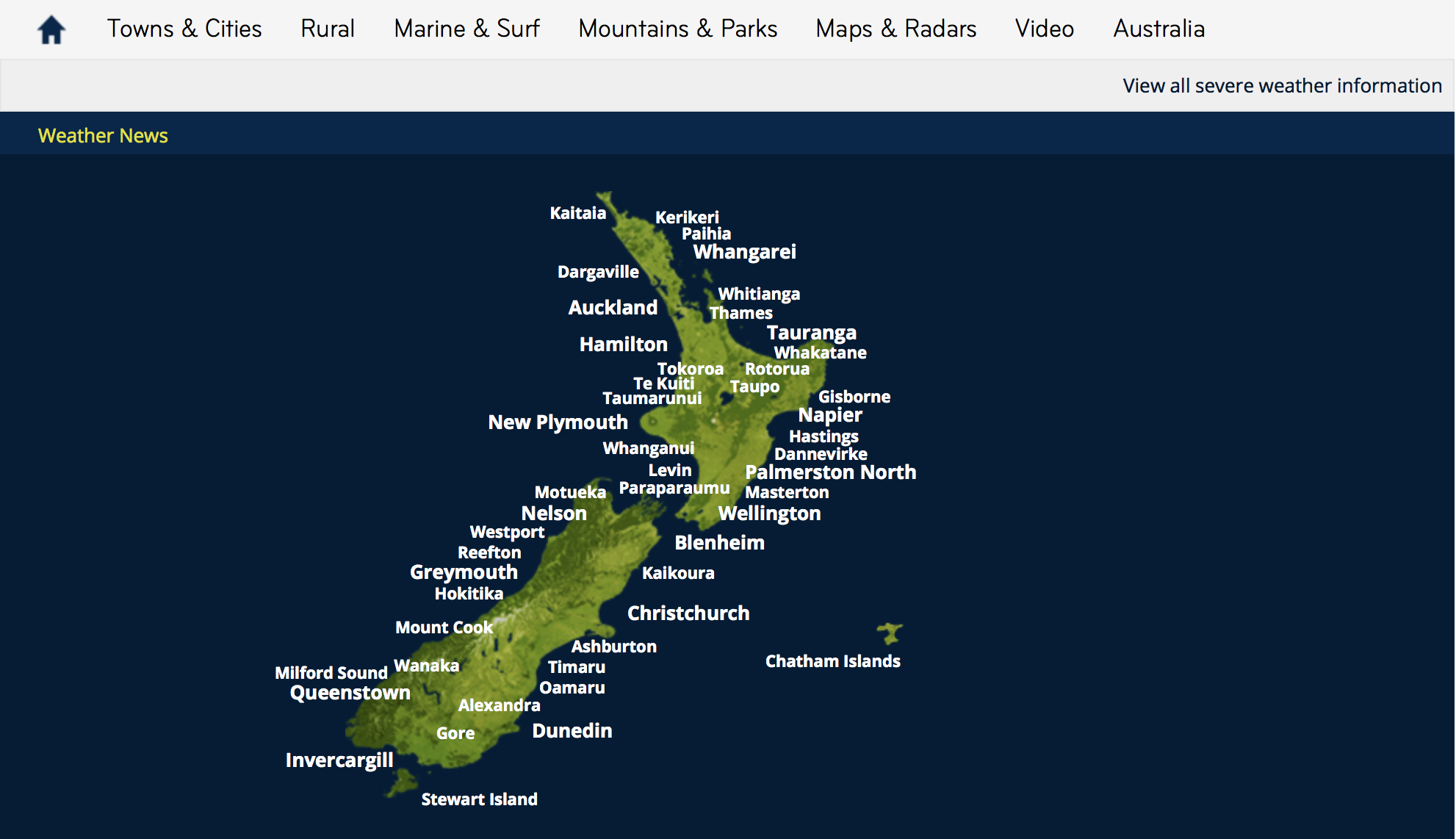Click Invercargill on the map
This screenshot has width=1456, height=839.
click(x=339, y=760)
